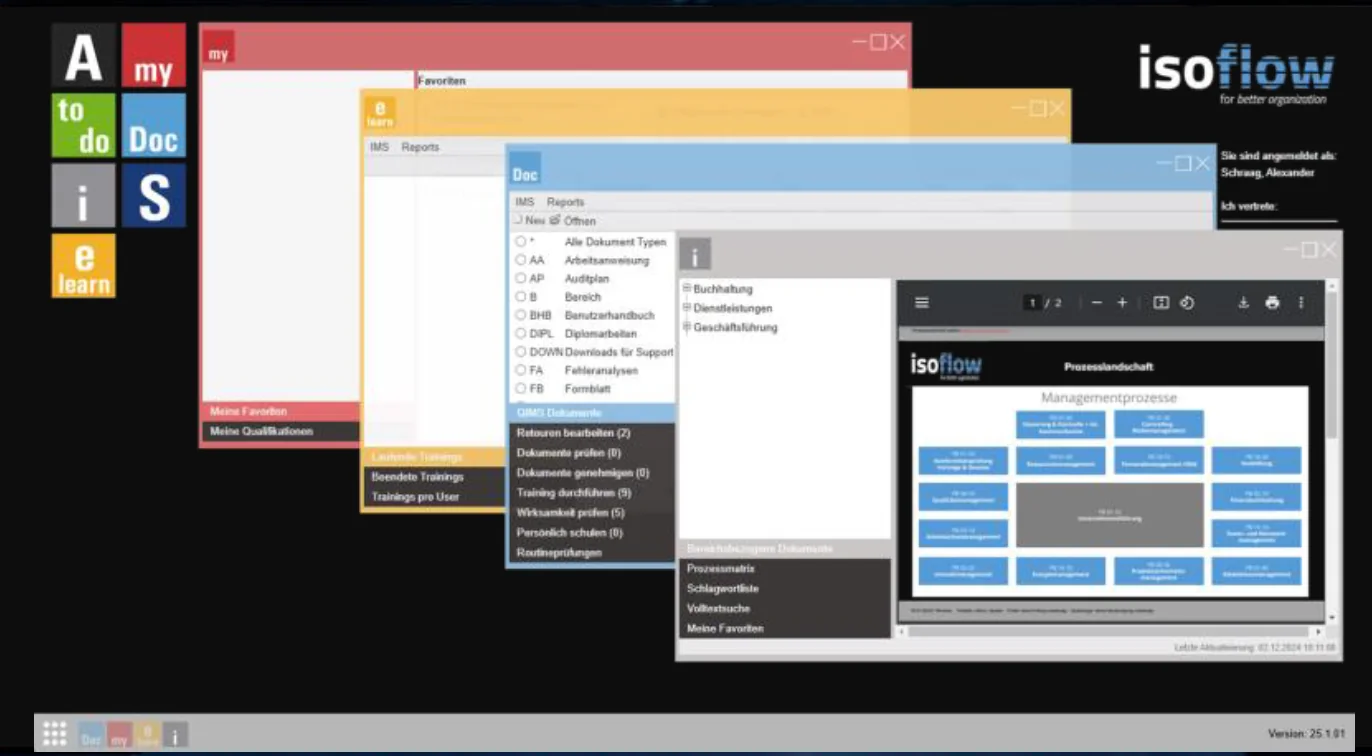Zoom in the PDF with plus icon
Viewport: 1372px width, 756px height.
[x=1122, y=303]
